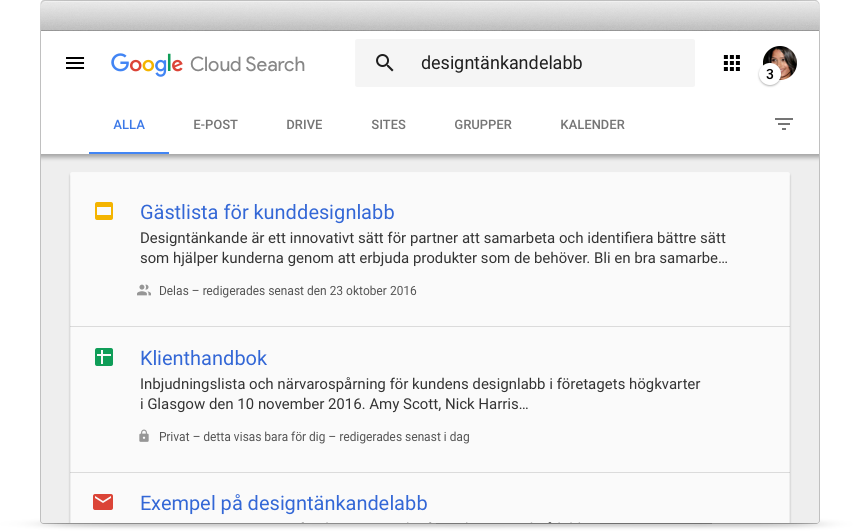Switch to the SITES tab
The width and height of the screenshot is (860, 532).
(388, 124)
